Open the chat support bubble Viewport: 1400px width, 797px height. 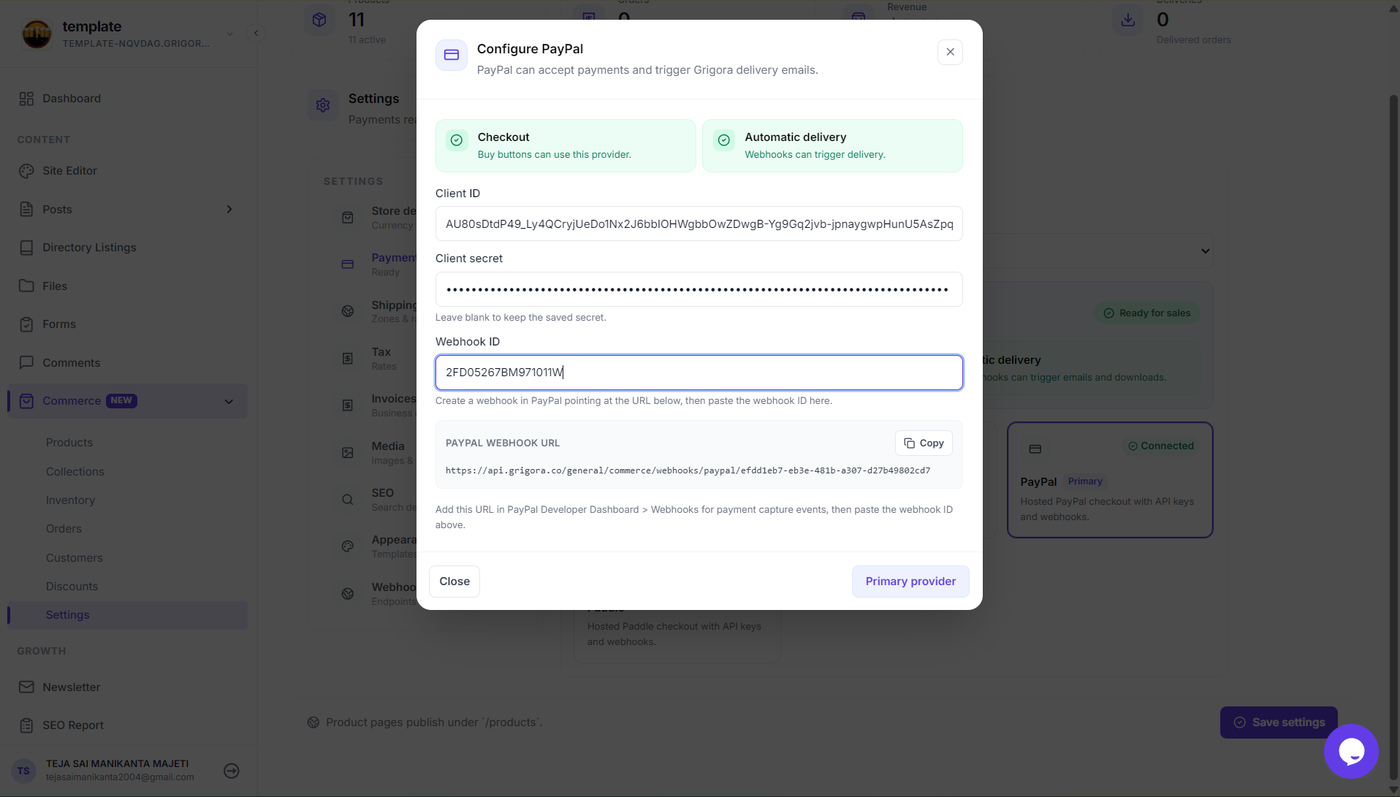click(1351, 751)
